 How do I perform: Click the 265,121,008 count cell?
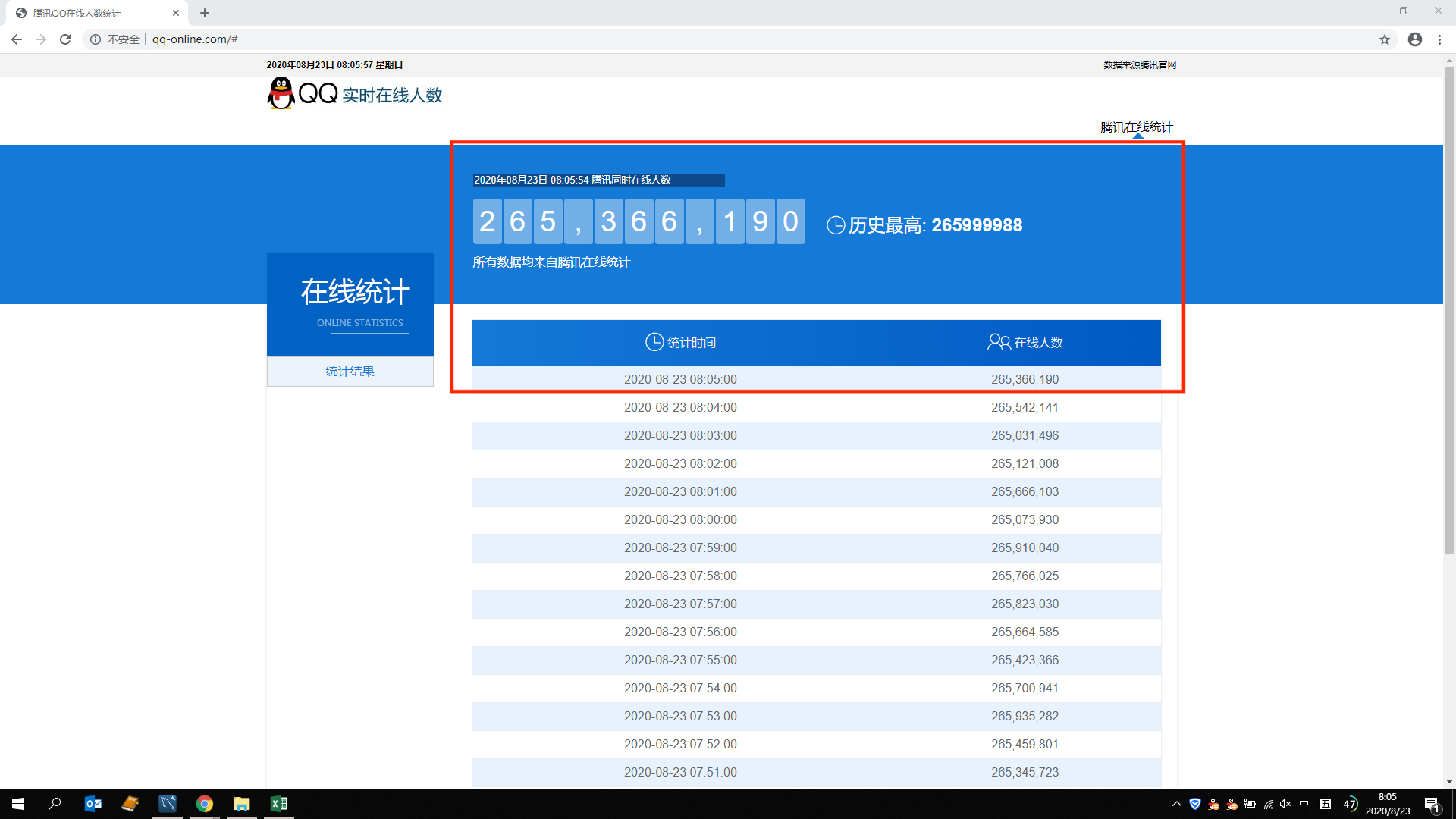coord(1025,463)
